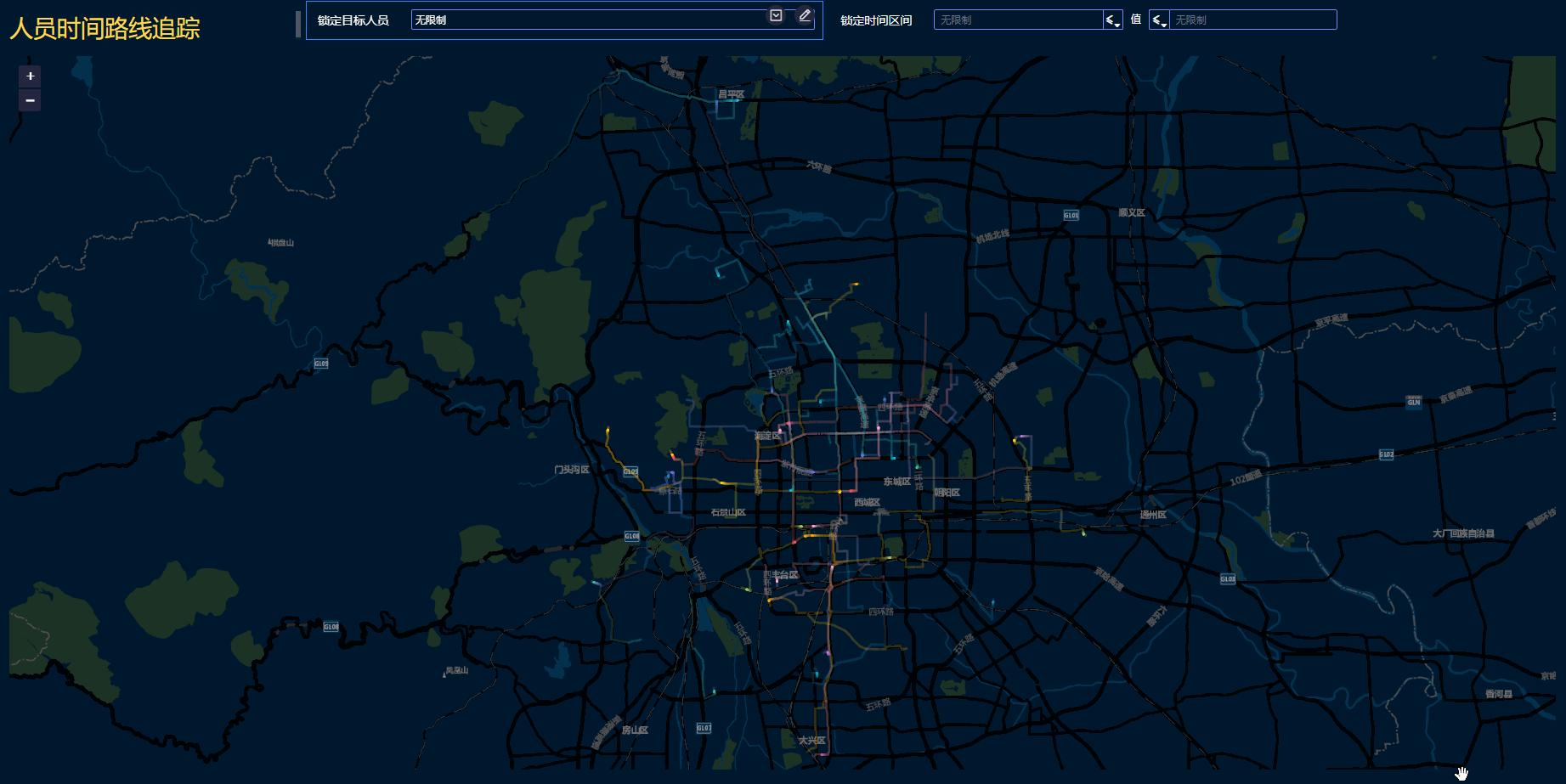Viewport: 1566px width, 784px height.
Task: Open the start-time comparison operator dropdown
Action: (x=1112, y=20)
